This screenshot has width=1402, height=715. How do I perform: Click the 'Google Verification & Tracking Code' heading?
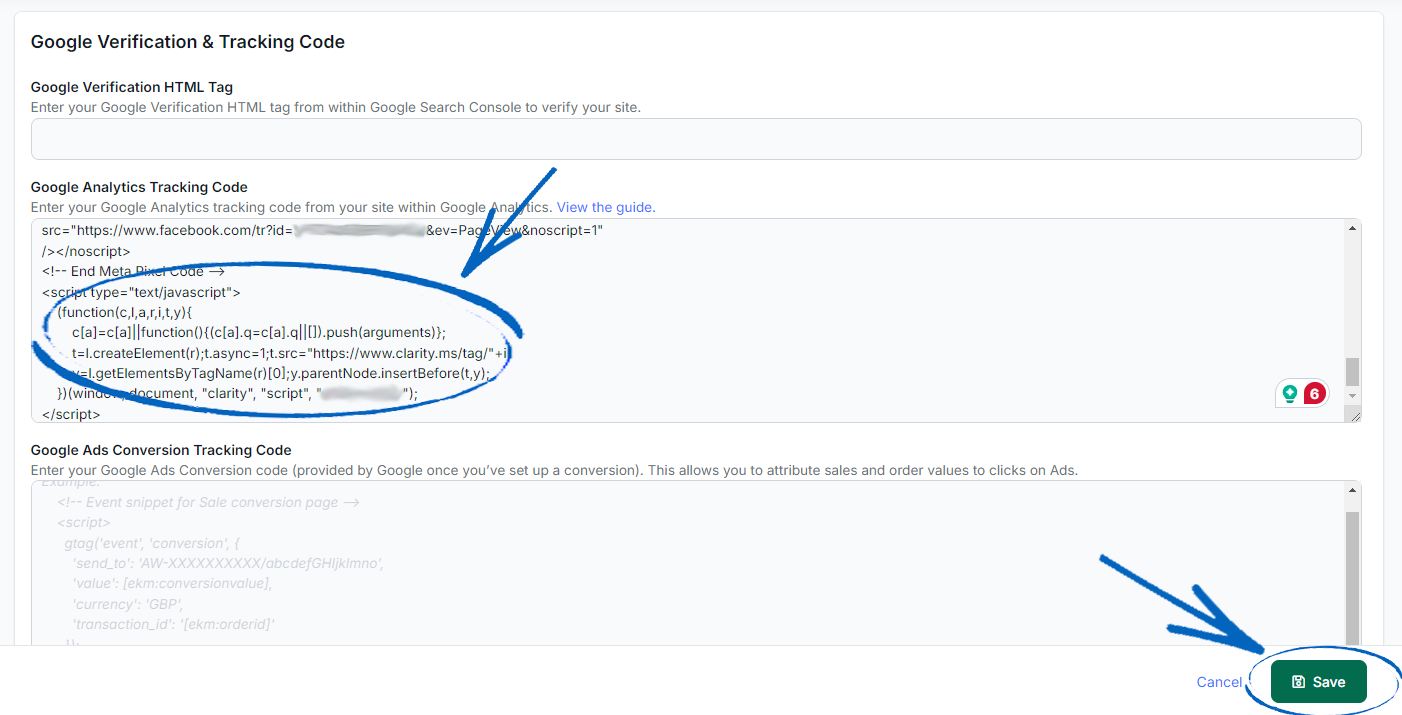[188, 42]
